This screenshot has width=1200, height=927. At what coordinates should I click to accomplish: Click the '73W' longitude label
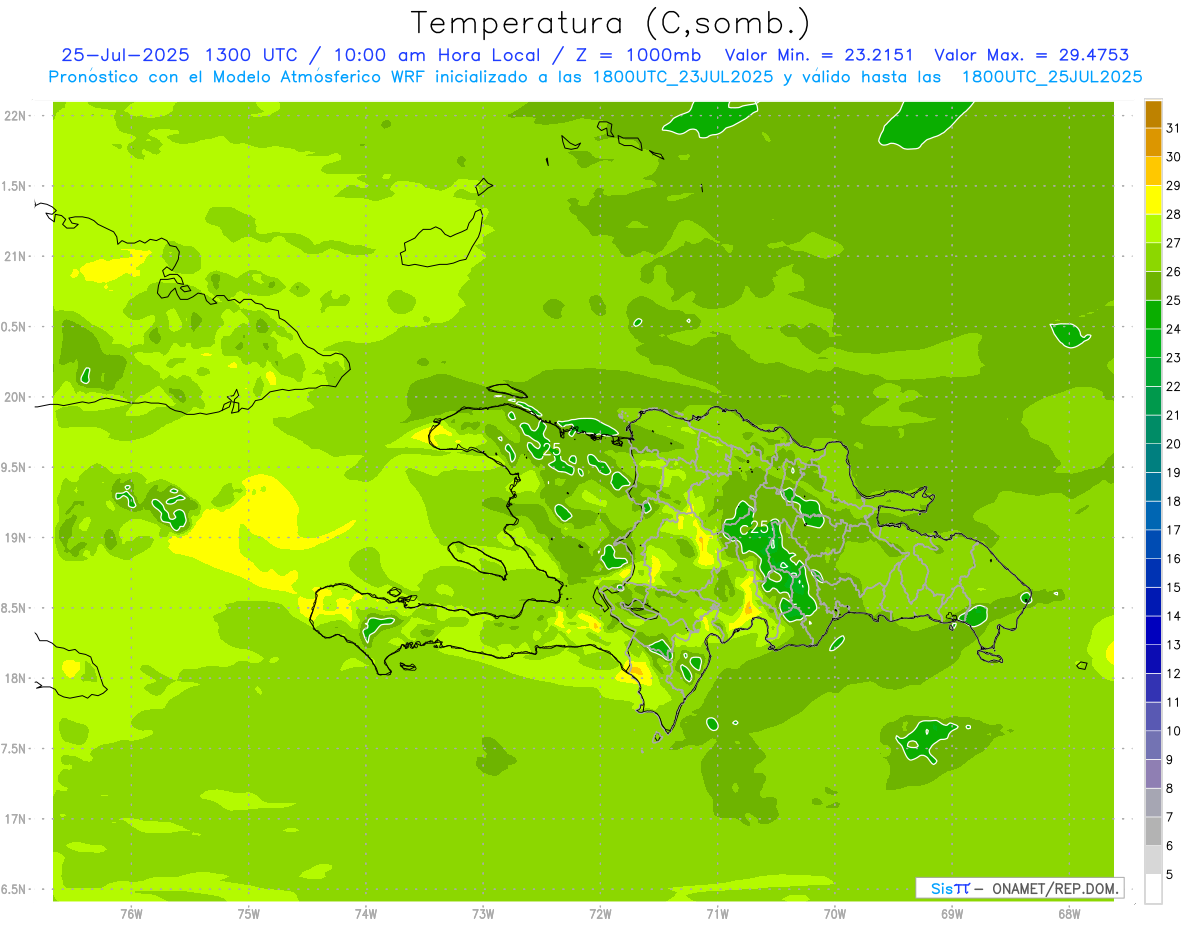point(483,914)
